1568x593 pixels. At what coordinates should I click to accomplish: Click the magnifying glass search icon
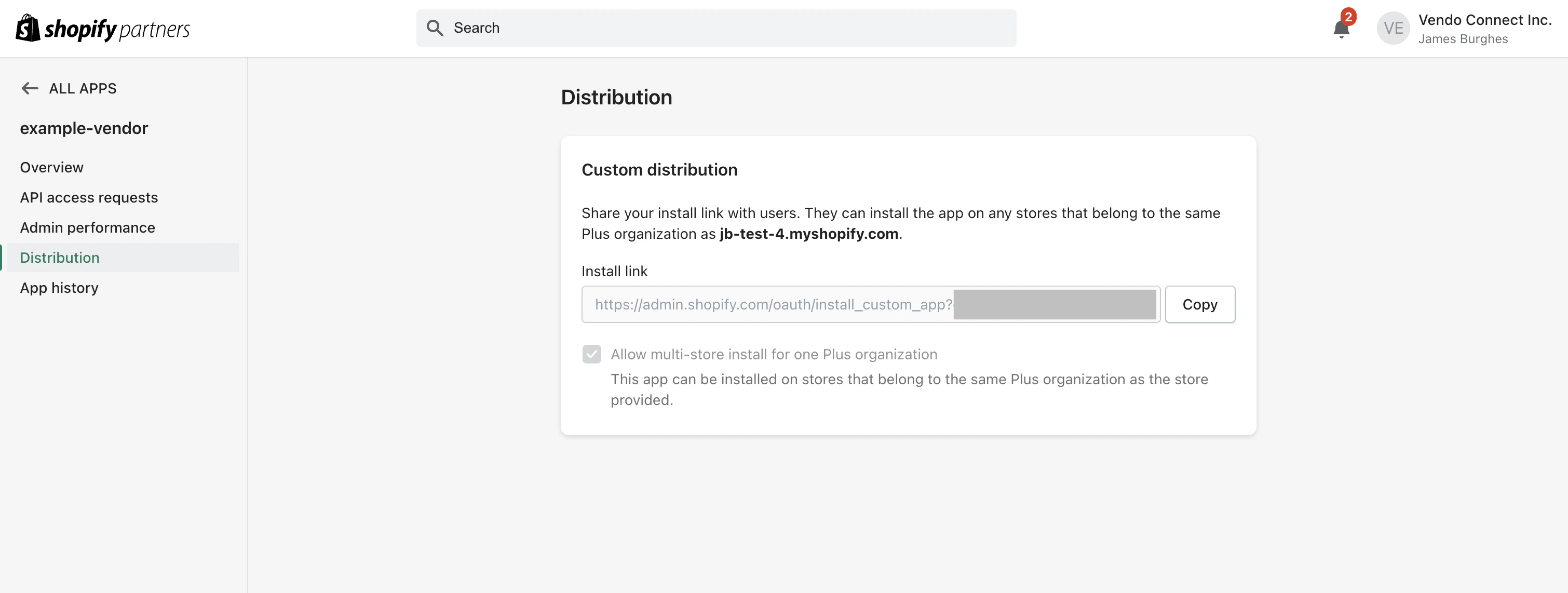click(x=435, y=28)
